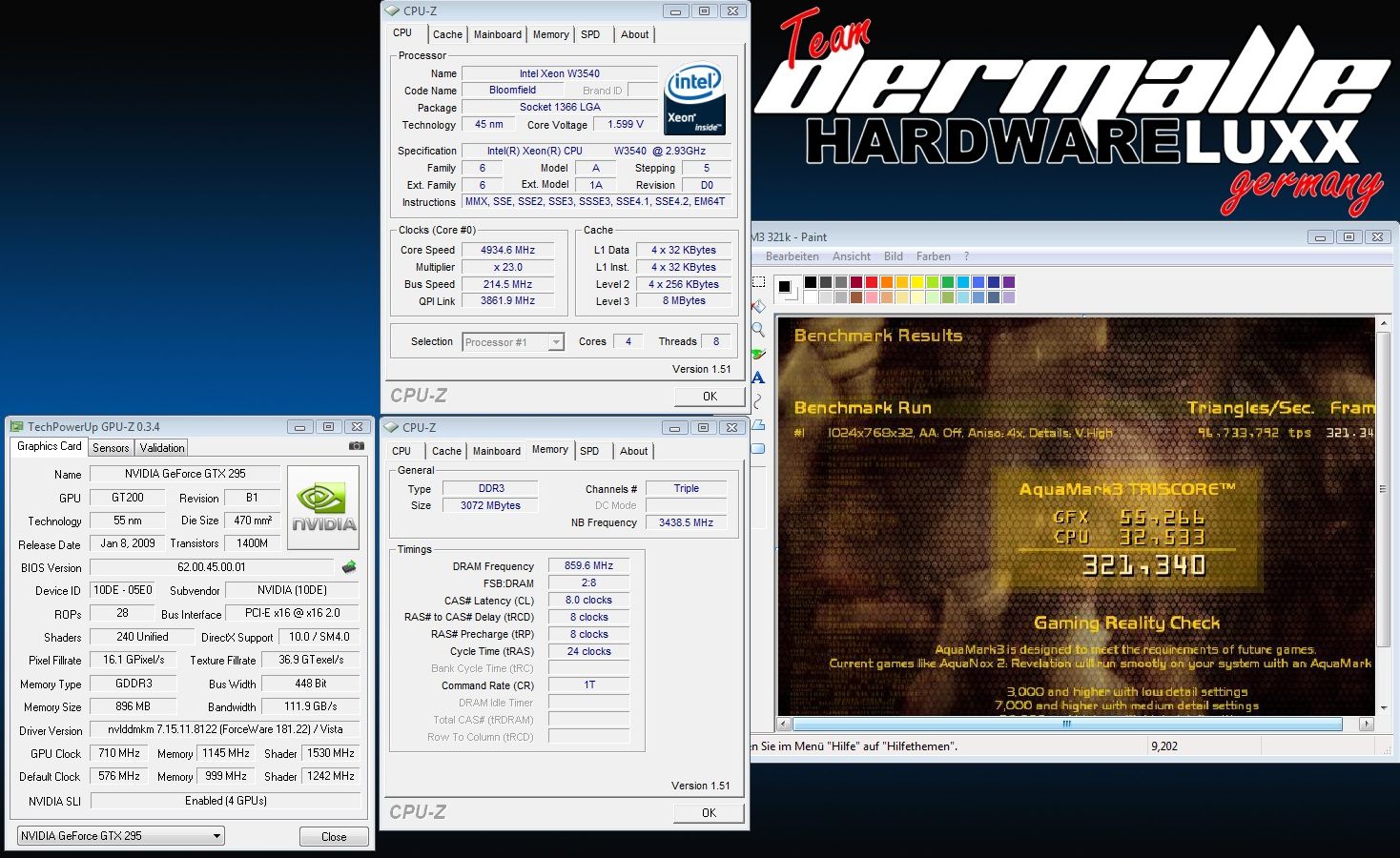
Task: Select the Paint fill bucket tool
Action: tap(759, 306)
